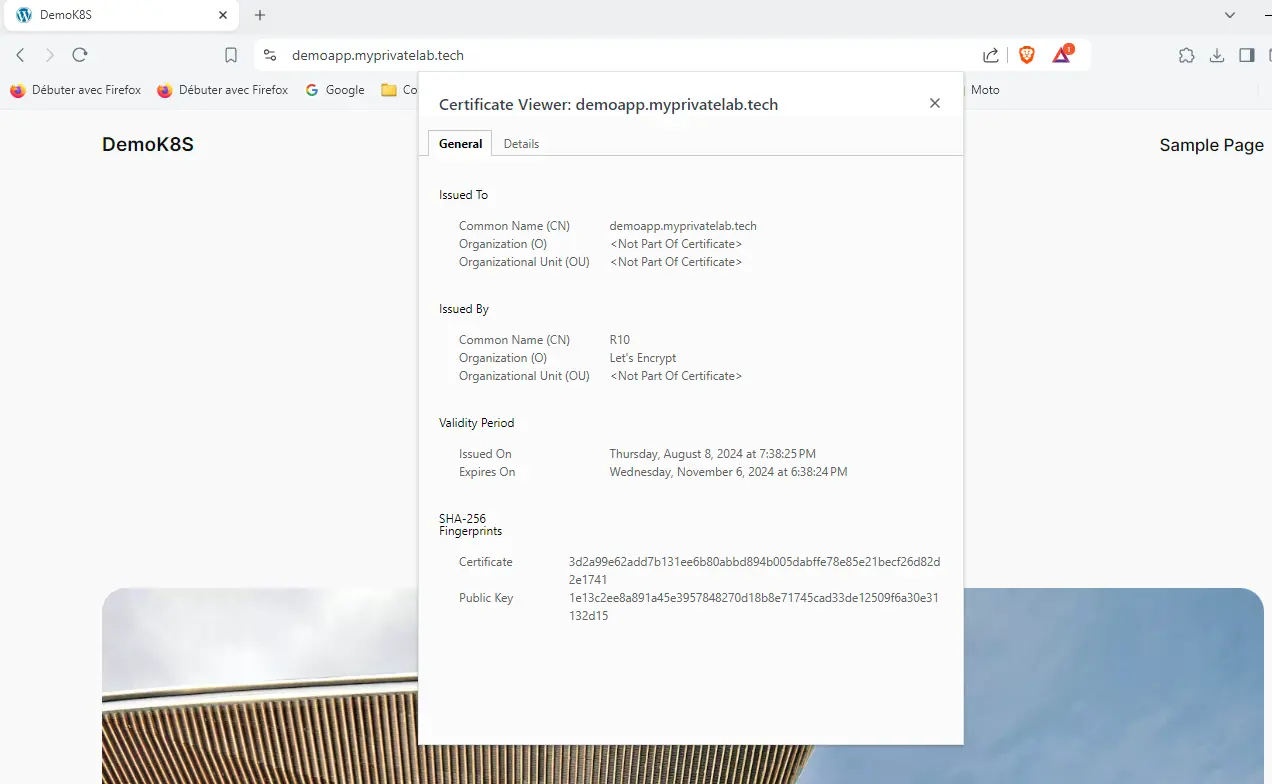Viewport: 1272px width, 784px height.
Task: Click the Certificate Viewer dialog title
Action: [608, 104]
